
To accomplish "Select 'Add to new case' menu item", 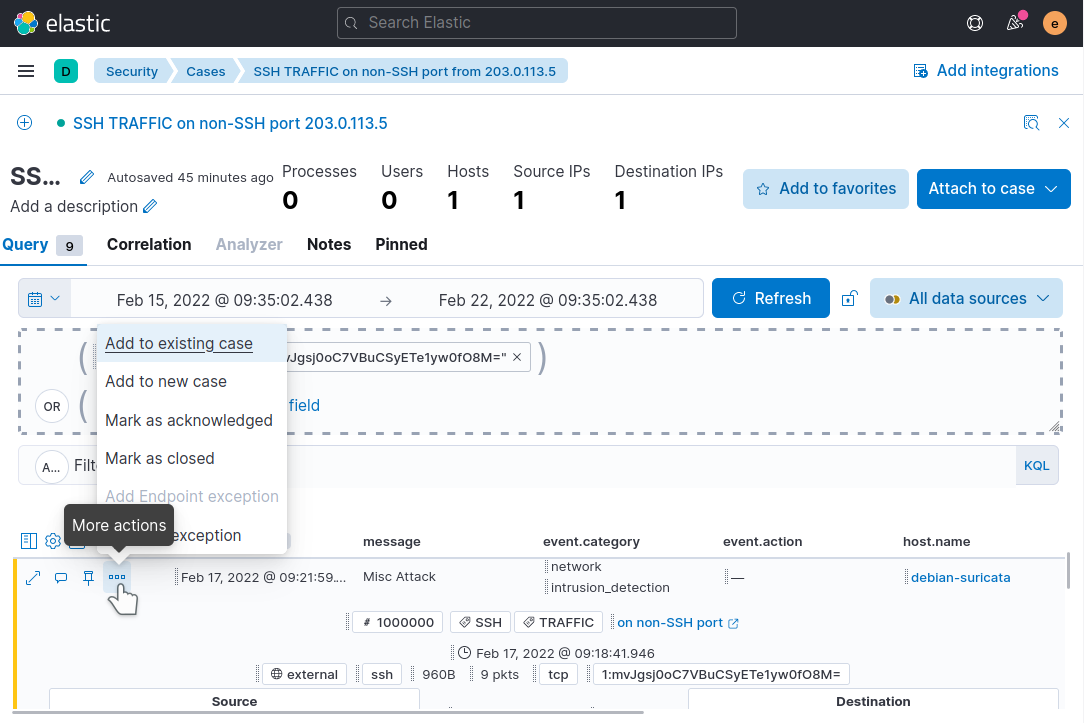I will click(x=191, y=382).
